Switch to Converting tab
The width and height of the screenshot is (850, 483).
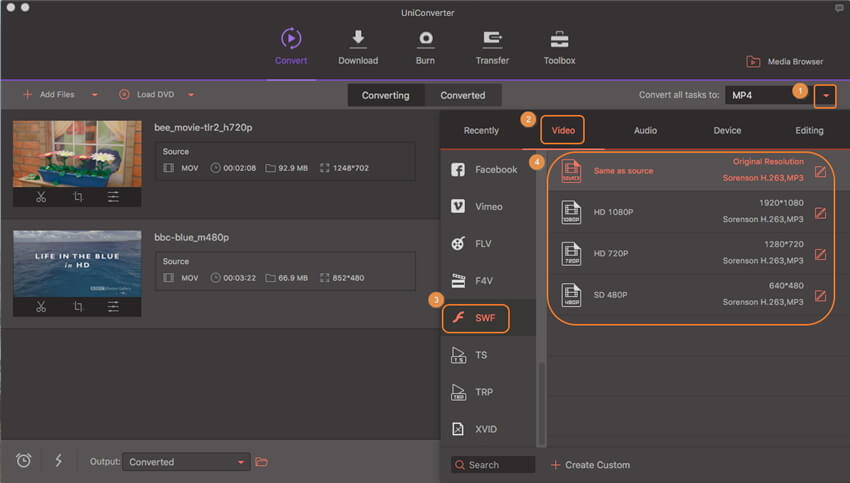click(x=385, y=95)
